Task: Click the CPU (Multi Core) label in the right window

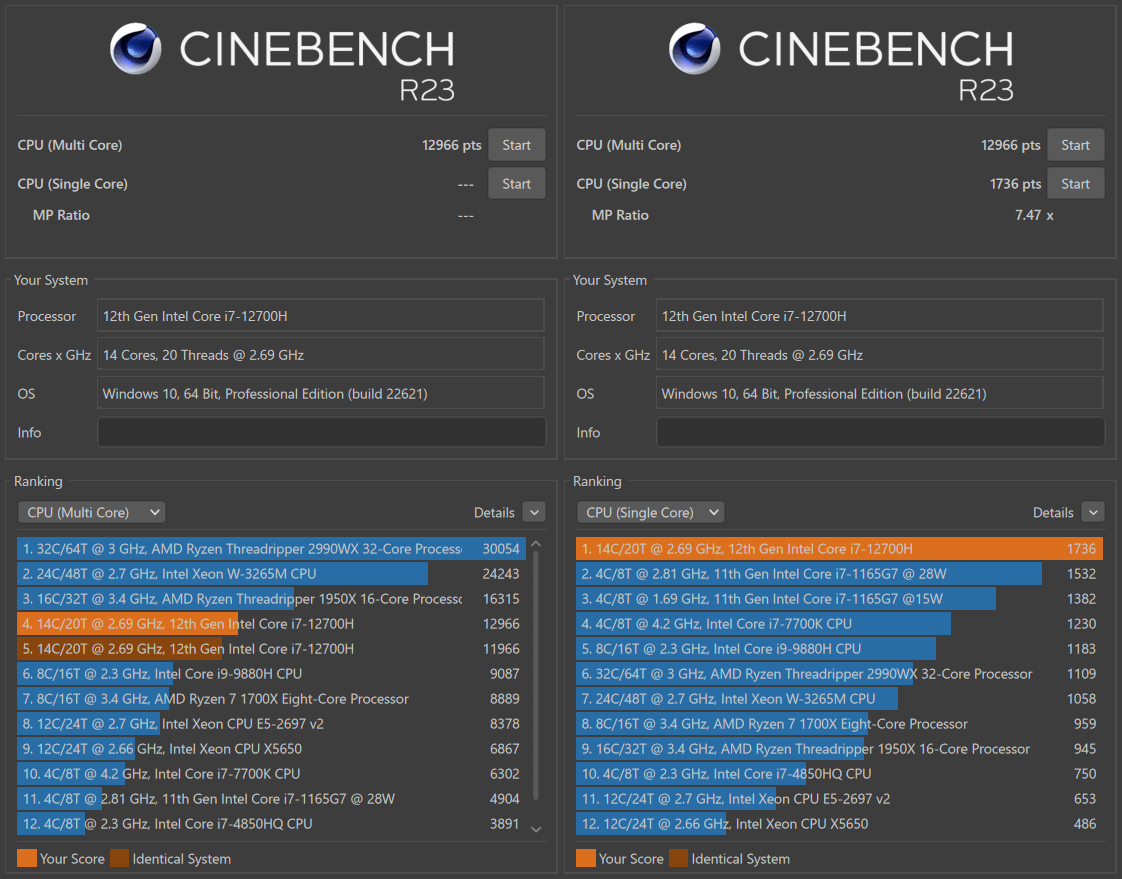Action: tap(628, 145)
